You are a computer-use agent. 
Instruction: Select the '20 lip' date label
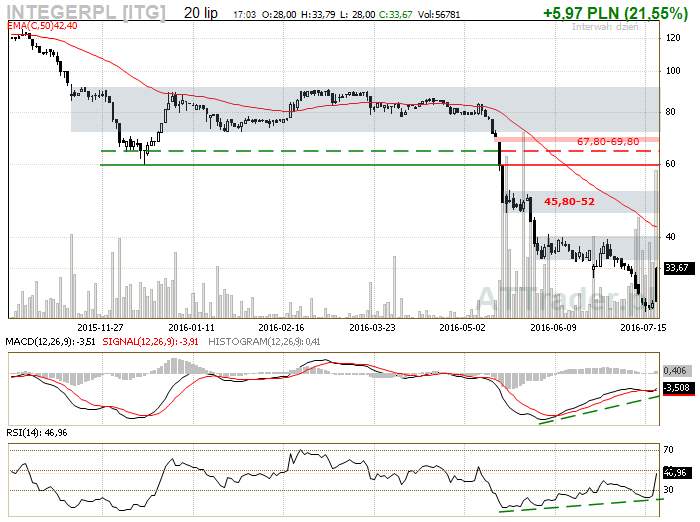201,13
